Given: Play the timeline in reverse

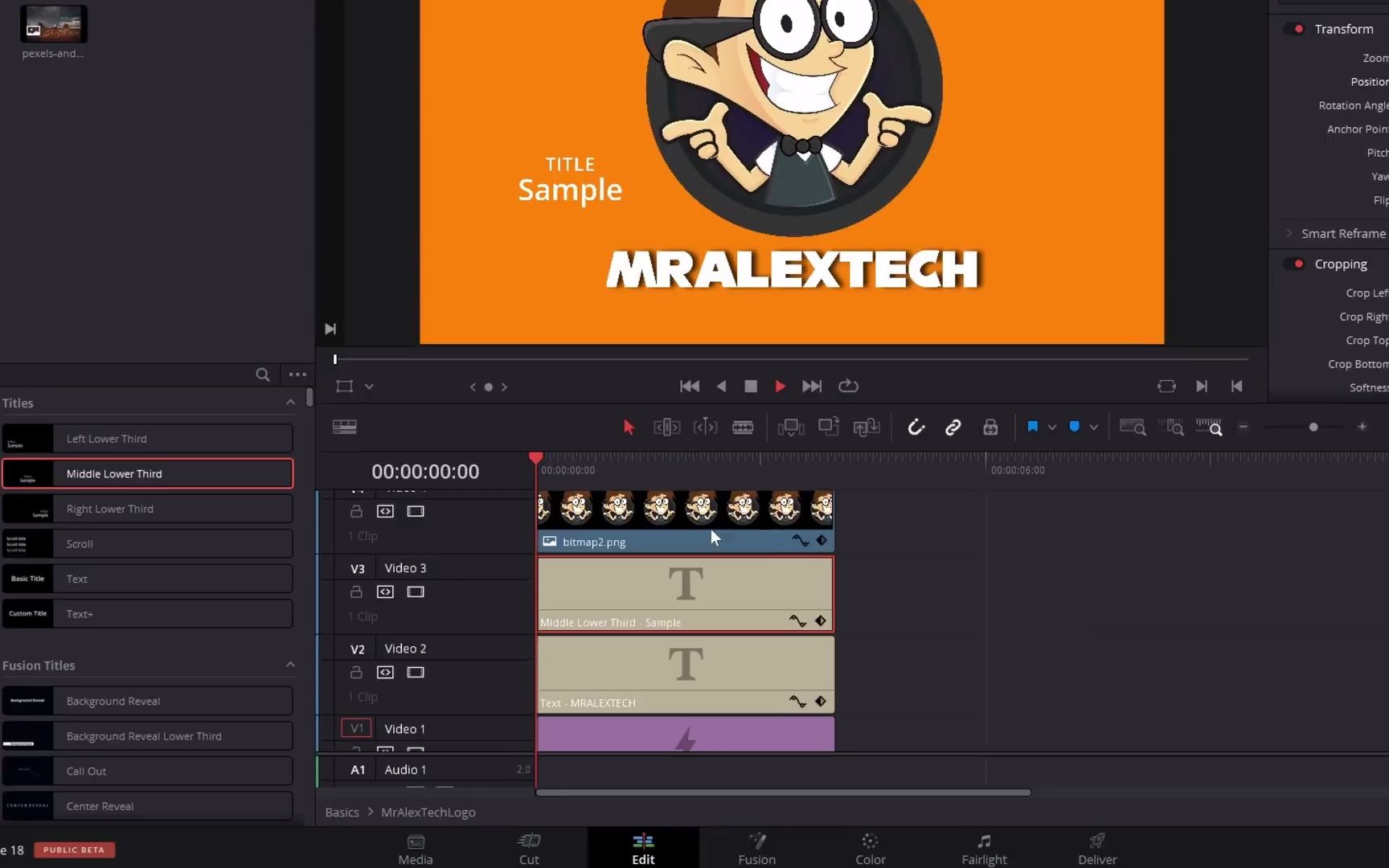Looking at the screenshot, I should tap(721, 387).
